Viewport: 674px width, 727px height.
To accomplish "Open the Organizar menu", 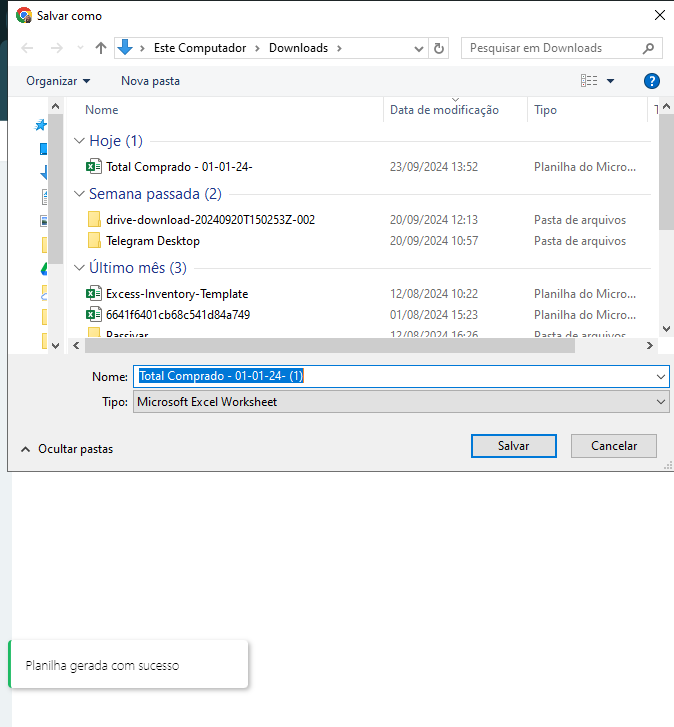I will click(x=58, y=81).
